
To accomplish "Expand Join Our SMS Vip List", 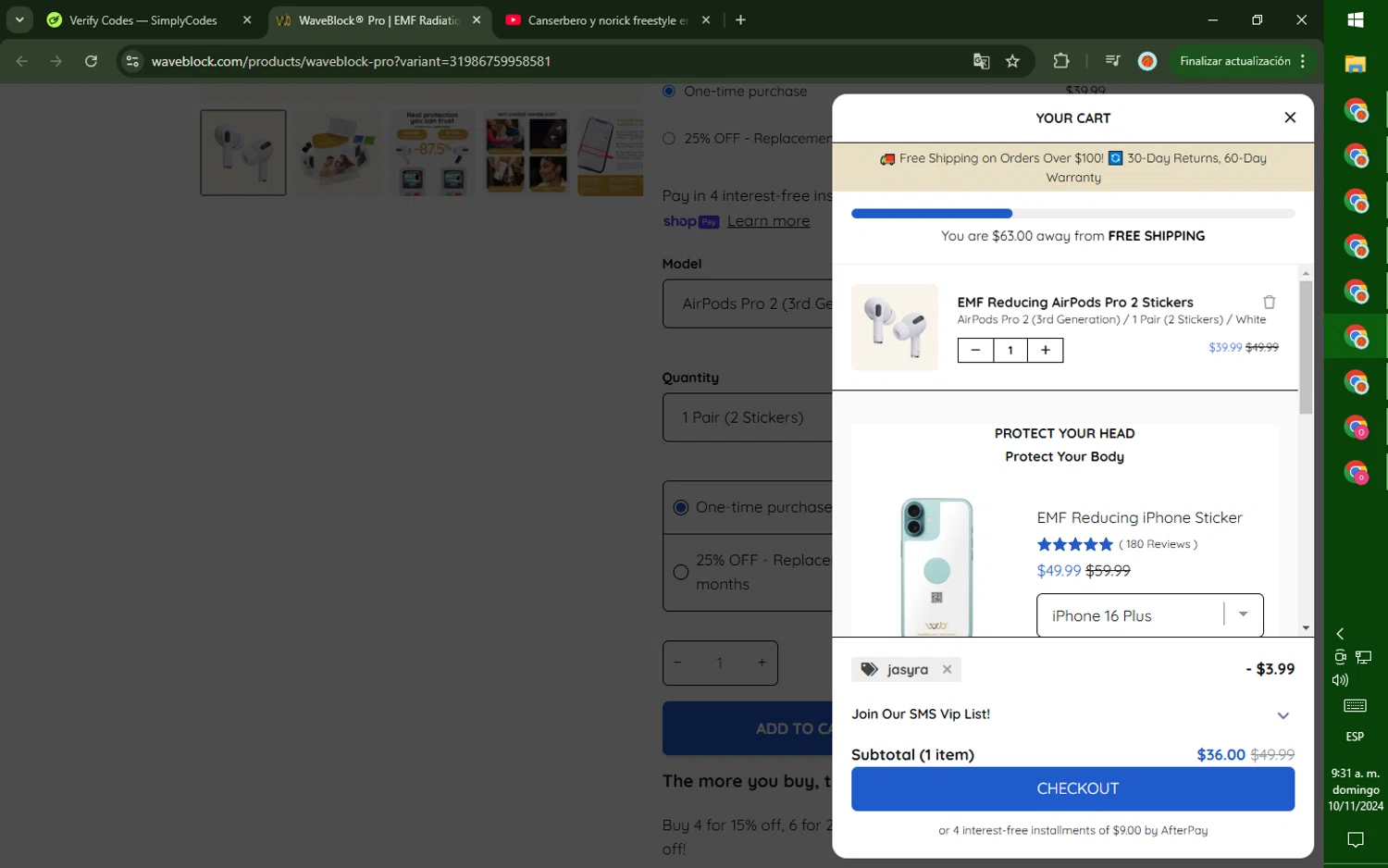I will (1283, 715).
